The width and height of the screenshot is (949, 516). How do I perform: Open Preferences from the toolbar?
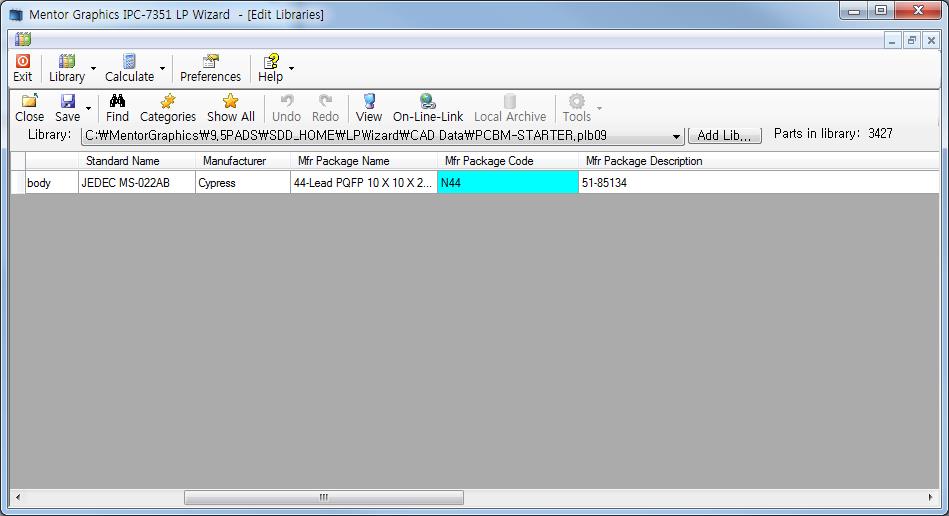click(210, 68)
